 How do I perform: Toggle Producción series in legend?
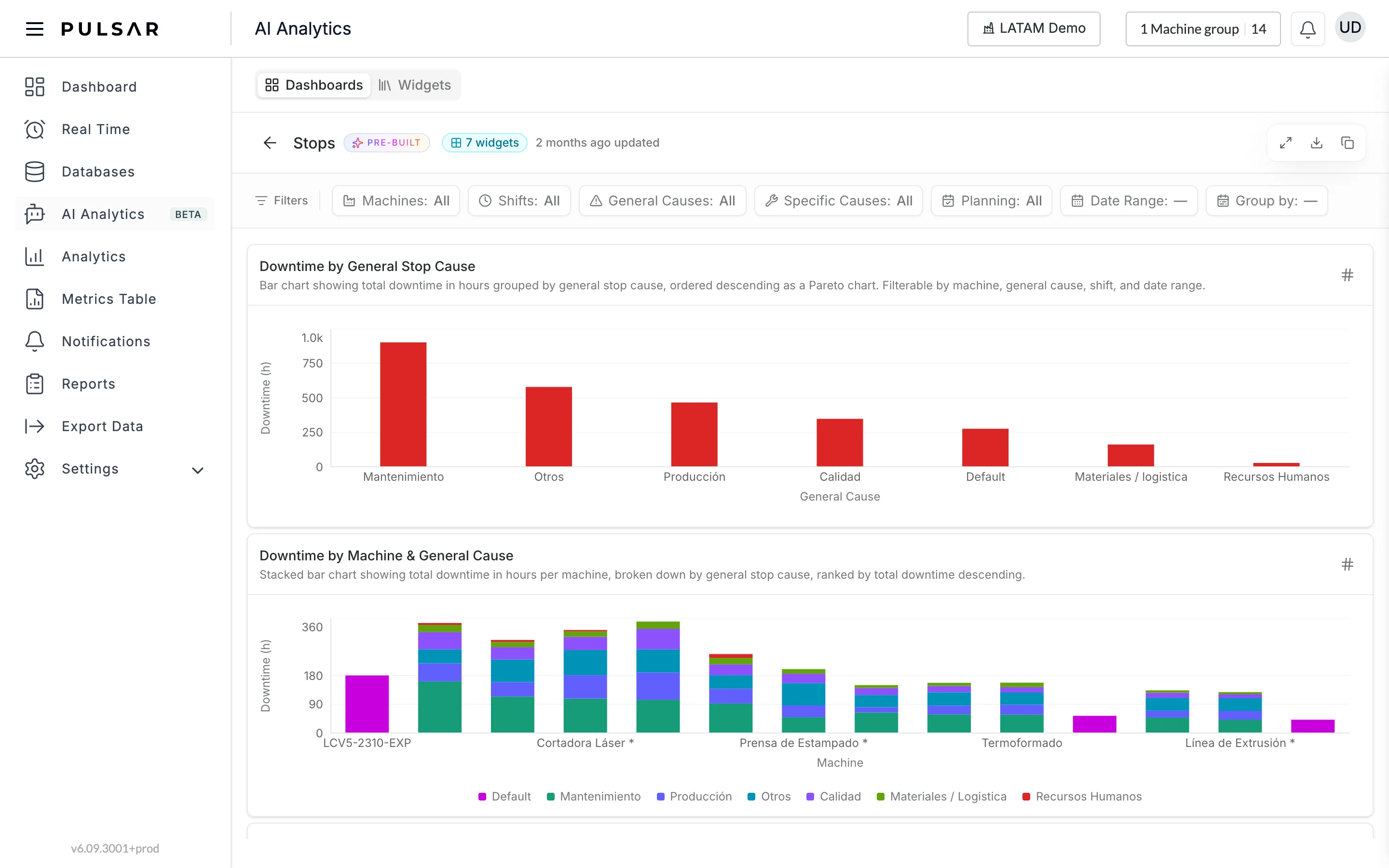(x=694, y=796)
